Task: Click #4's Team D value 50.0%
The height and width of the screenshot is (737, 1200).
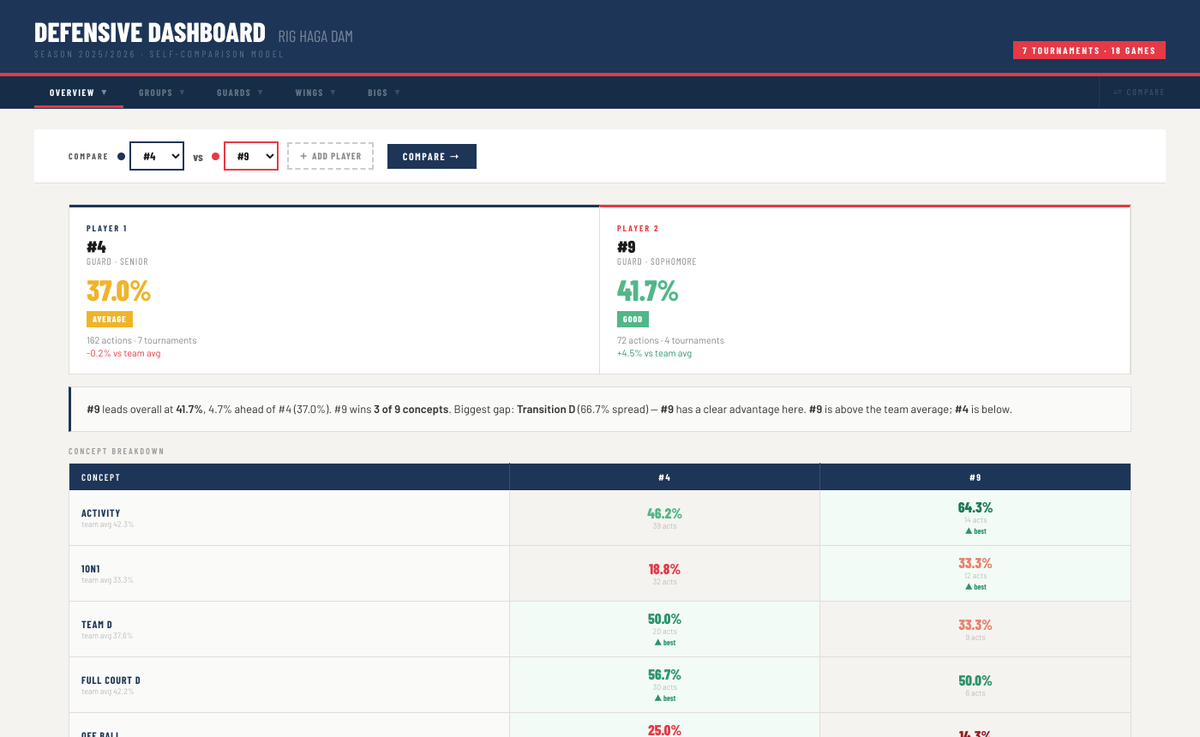Action: 664,619
